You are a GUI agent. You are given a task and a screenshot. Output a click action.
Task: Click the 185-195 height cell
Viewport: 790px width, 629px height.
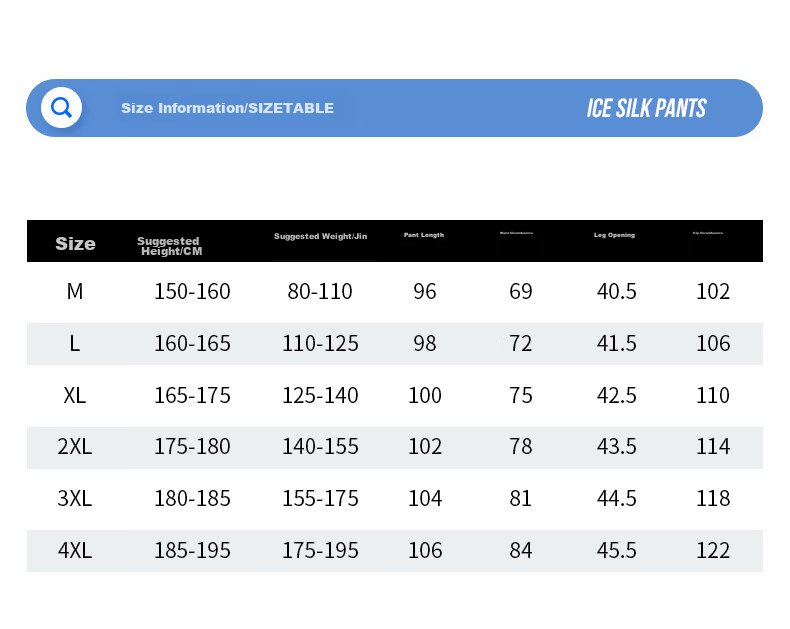(x=192, y=550)
